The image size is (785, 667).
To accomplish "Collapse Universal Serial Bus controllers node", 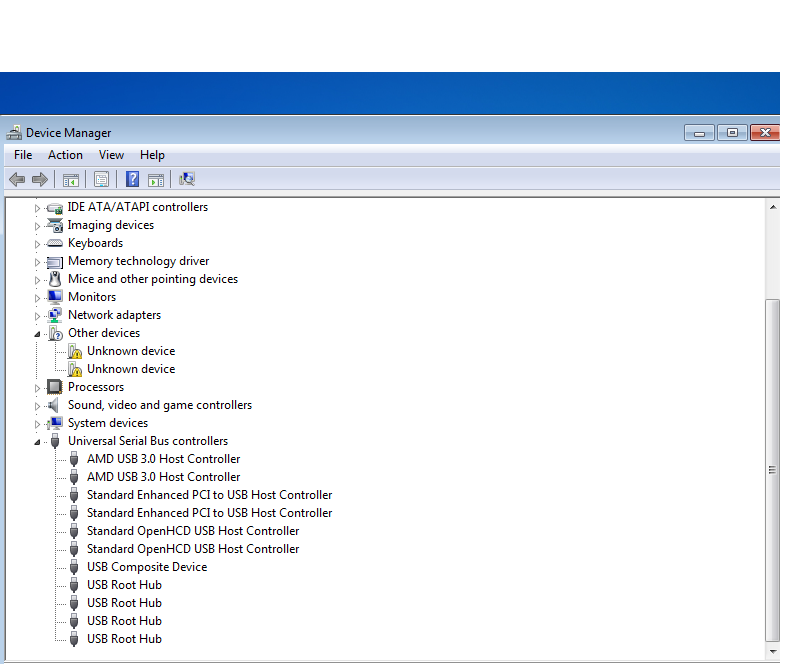I will click(x=37, y=442).
